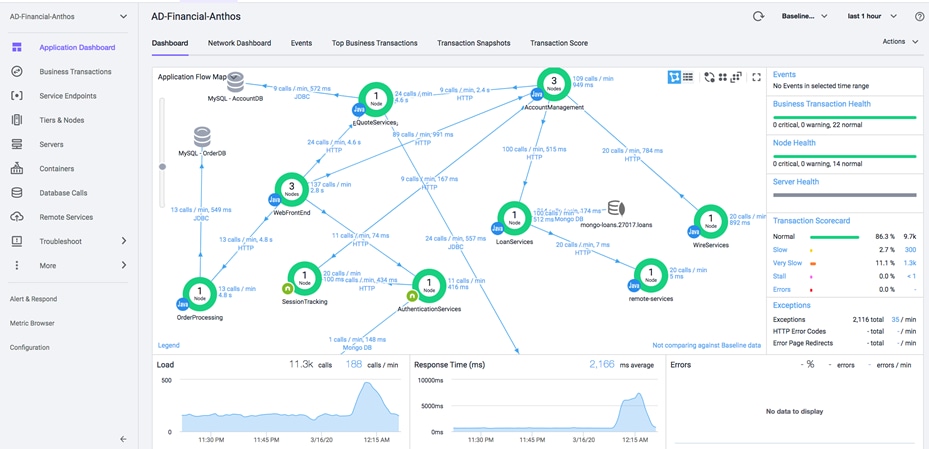929x449 pixels.
Task: Expand the Application Flow Map dropdown
Action: pos(234,76)
